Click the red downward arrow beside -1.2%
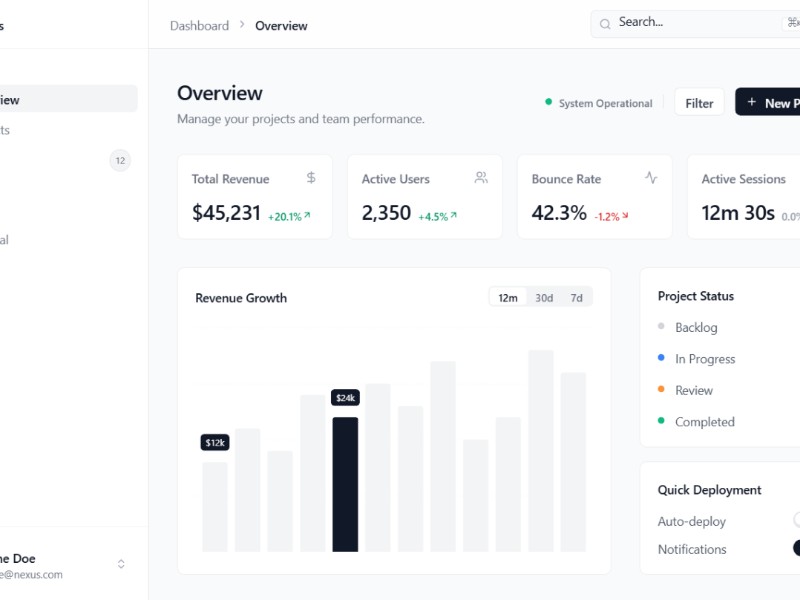Viewport: 800px width, 600px height. point(625,215)
